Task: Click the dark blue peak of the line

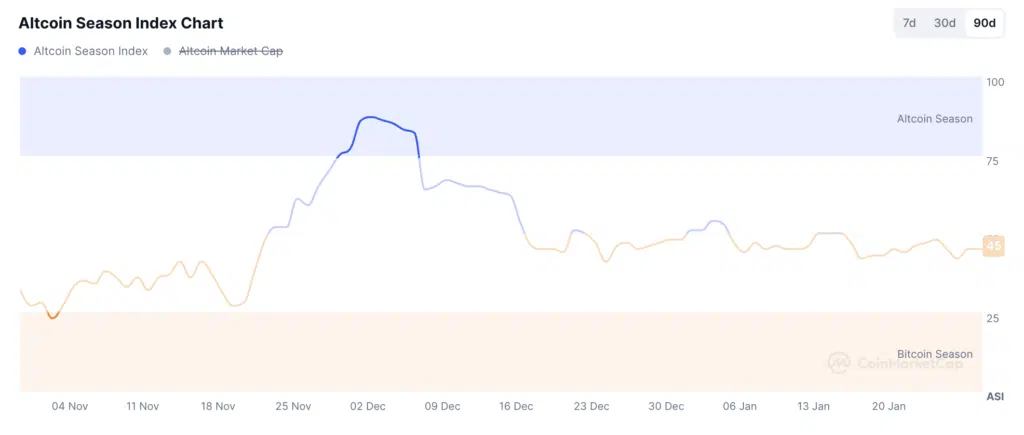Action: click(x=370, y=118)
